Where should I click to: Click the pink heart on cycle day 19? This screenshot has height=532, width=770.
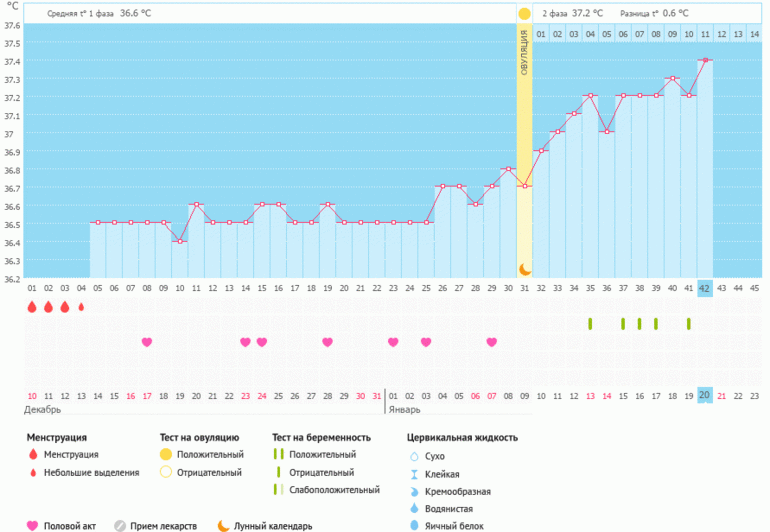327,342
